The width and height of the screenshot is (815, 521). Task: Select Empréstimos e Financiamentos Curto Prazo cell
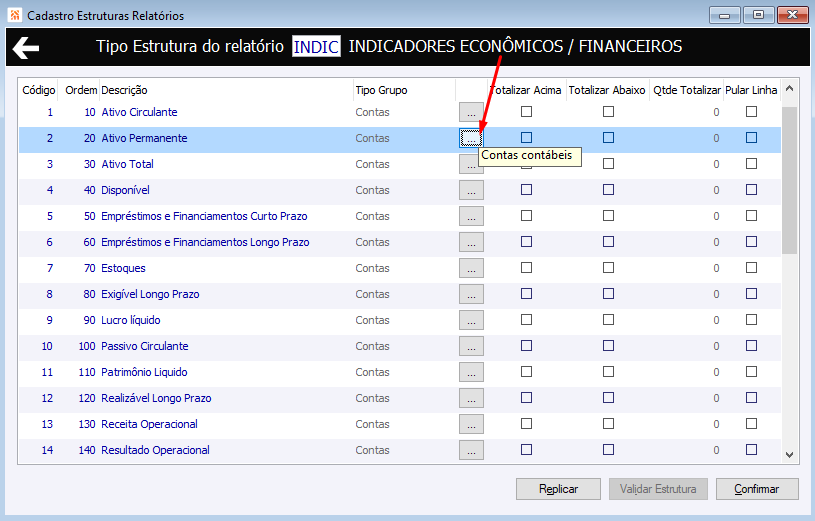coord(204,216)
